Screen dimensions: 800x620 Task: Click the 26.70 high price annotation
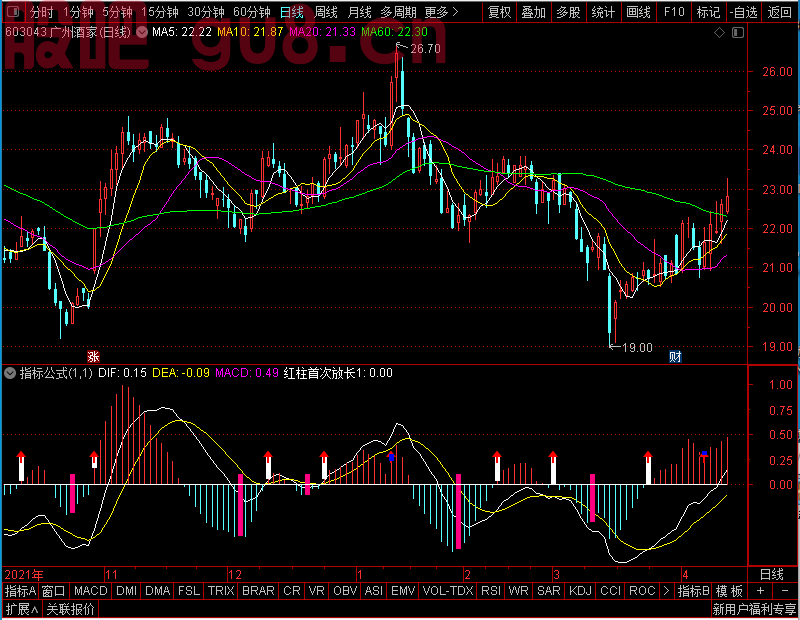(x=425, y=49)
